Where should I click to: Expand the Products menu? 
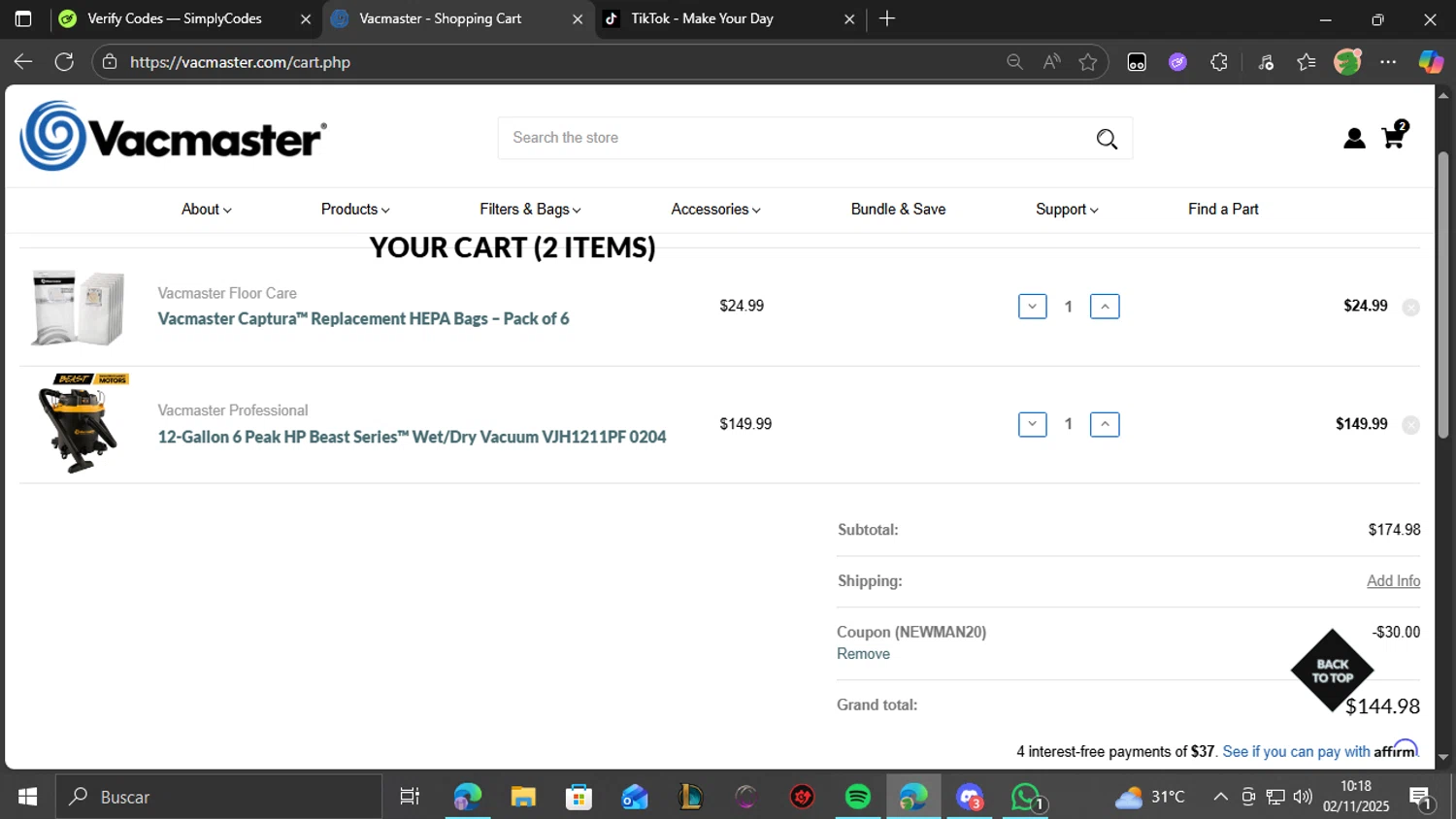pos(355,210)
